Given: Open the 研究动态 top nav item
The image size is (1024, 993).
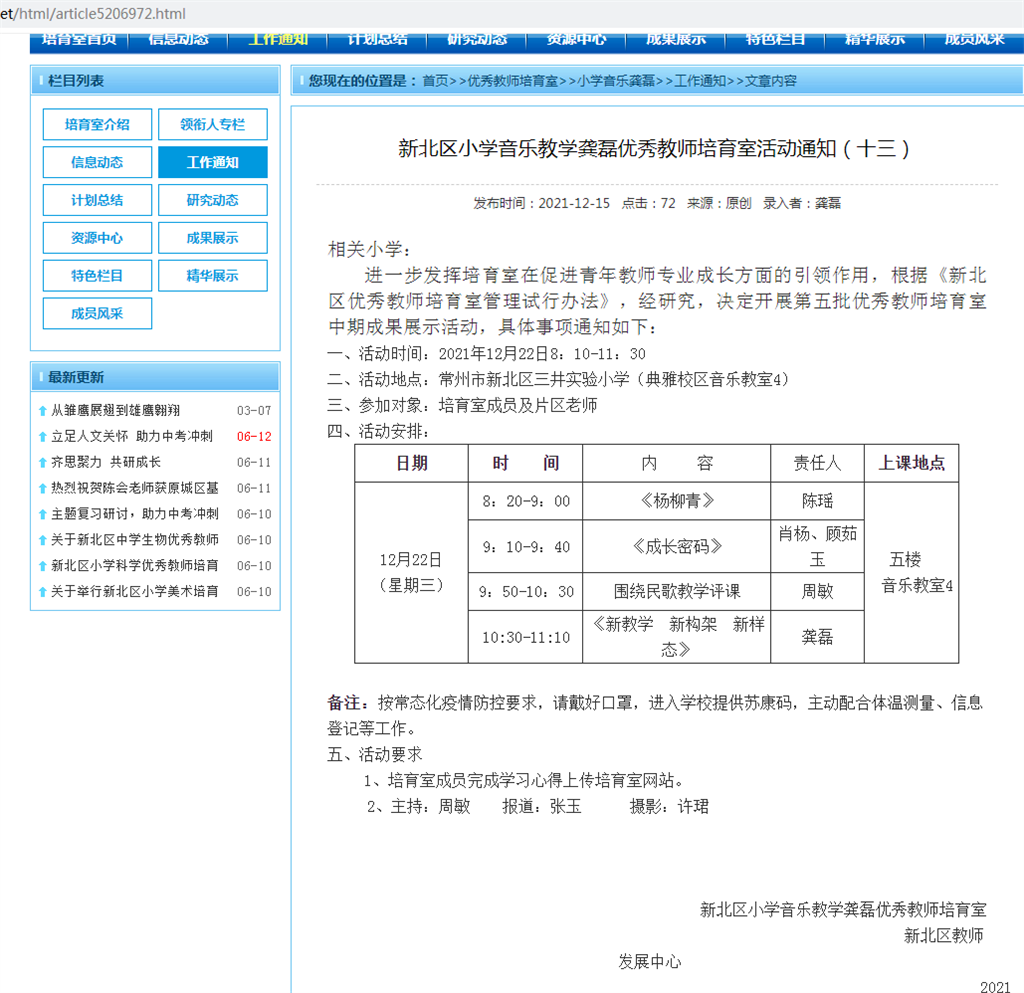Looking at the screenshot, I should (x=477, y=40).
